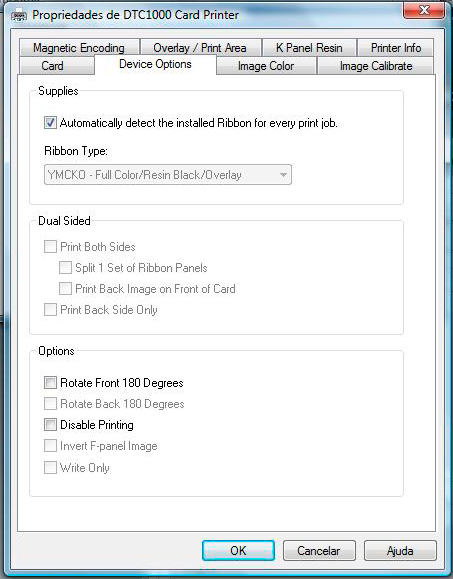Screen dimensions: 453x579
Task: Enable Rotate Front 180 Degrees
Action: (x=50, y=383)
